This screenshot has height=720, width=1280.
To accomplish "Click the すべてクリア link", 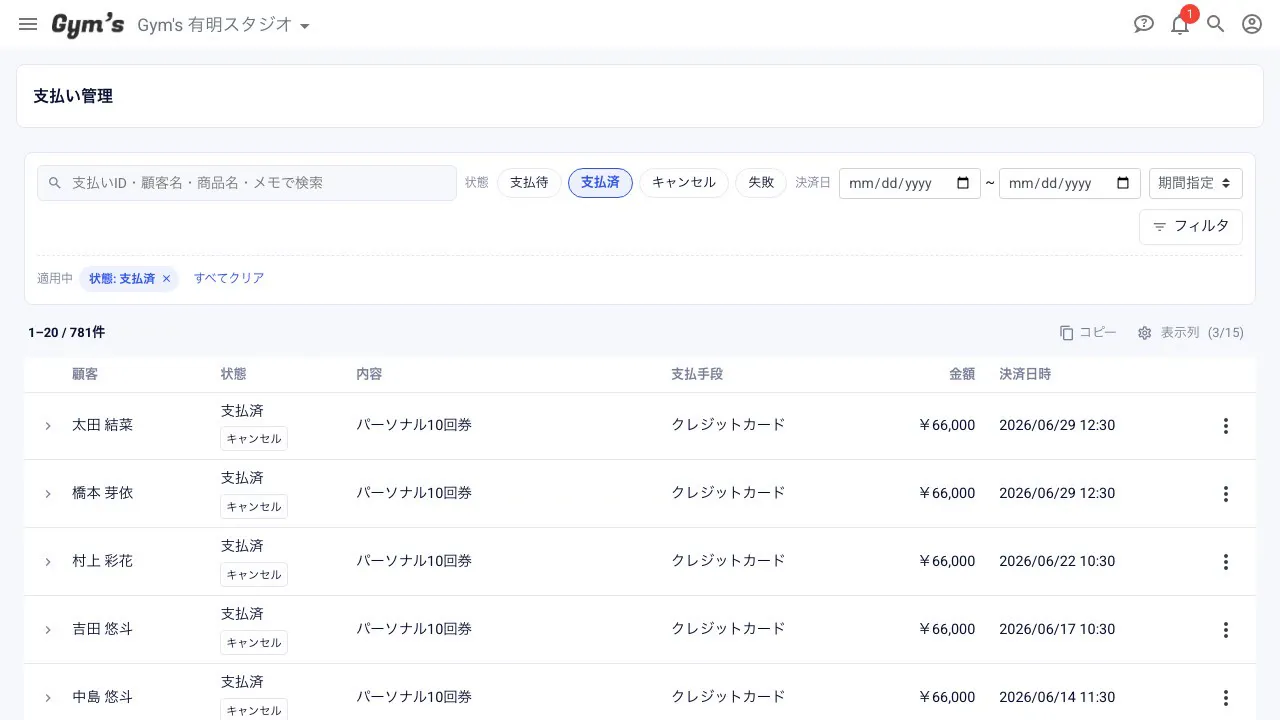I will [229, 279].
